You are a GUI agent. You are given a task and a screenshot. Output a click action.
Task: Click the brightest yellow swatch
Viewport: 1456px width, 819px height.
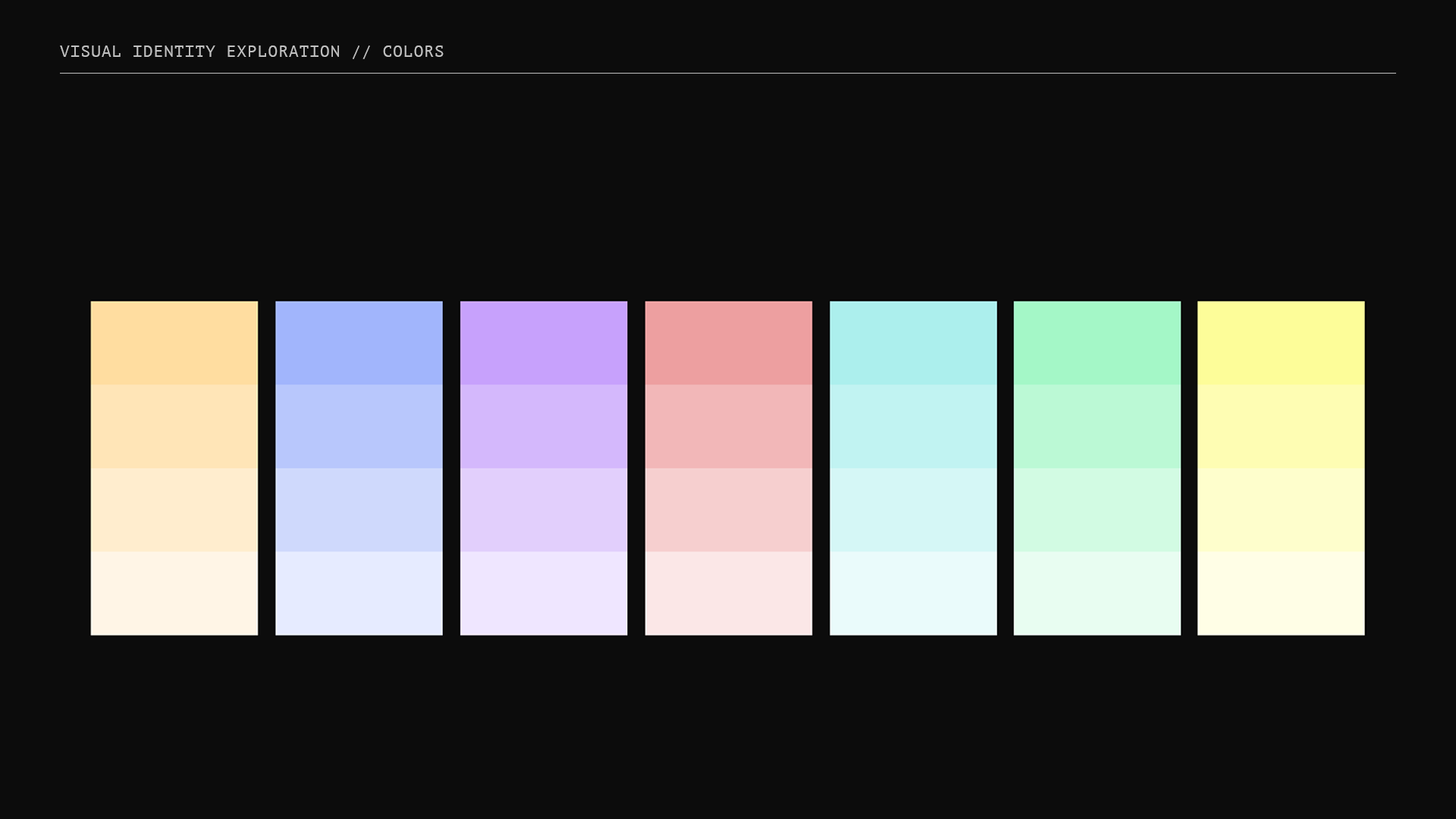(1281, 343)
